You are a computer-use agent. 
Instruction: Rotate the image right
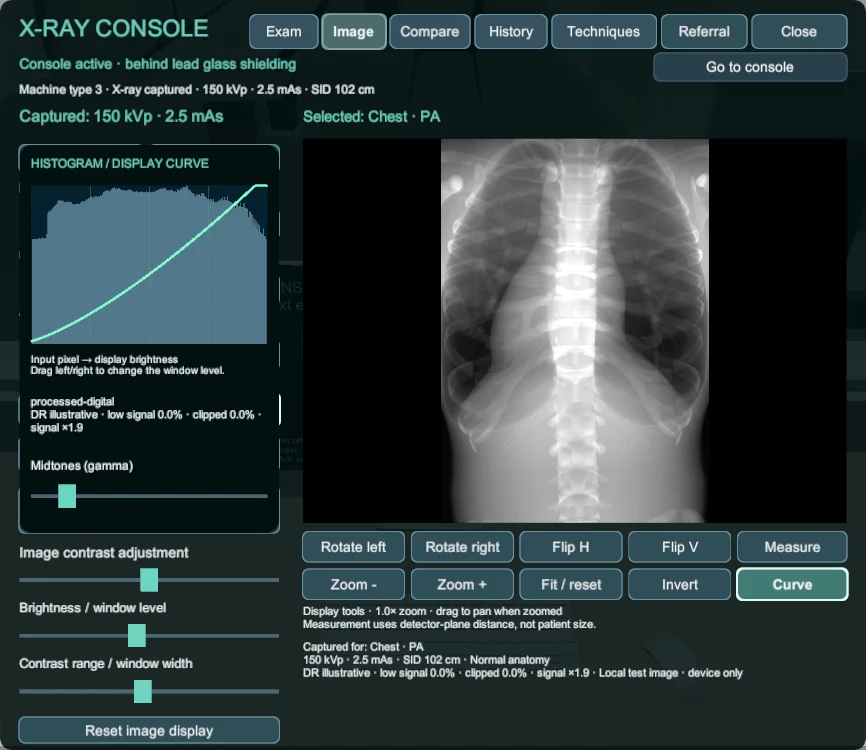tap(462, 547)
